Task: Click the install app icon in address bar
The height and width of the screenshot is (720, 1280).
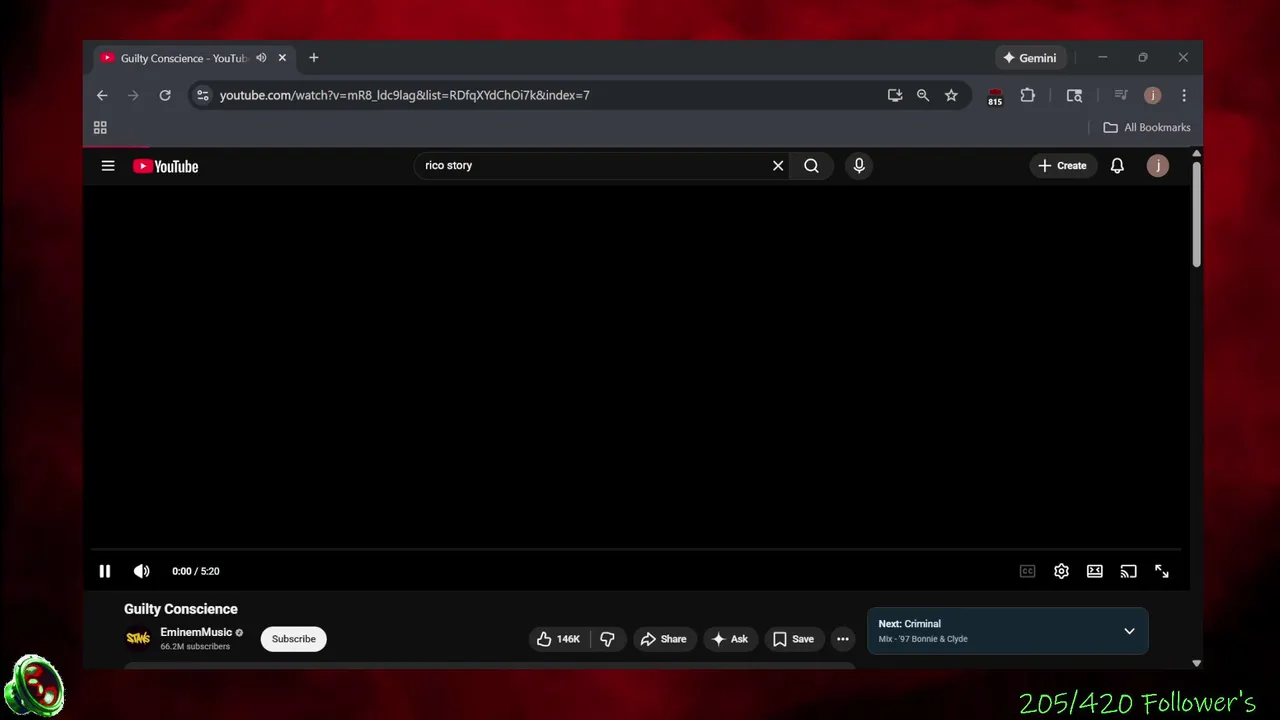Action: (x=895, y=95)
